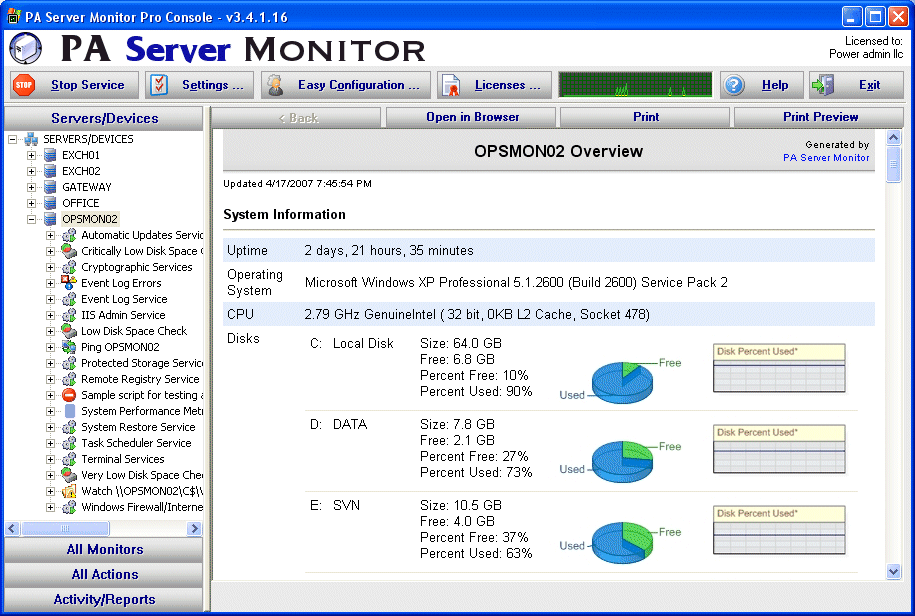Click the System Performance Metrics icon
The image size is (915, 616).
pyautogui.click(x=69, y=411)
